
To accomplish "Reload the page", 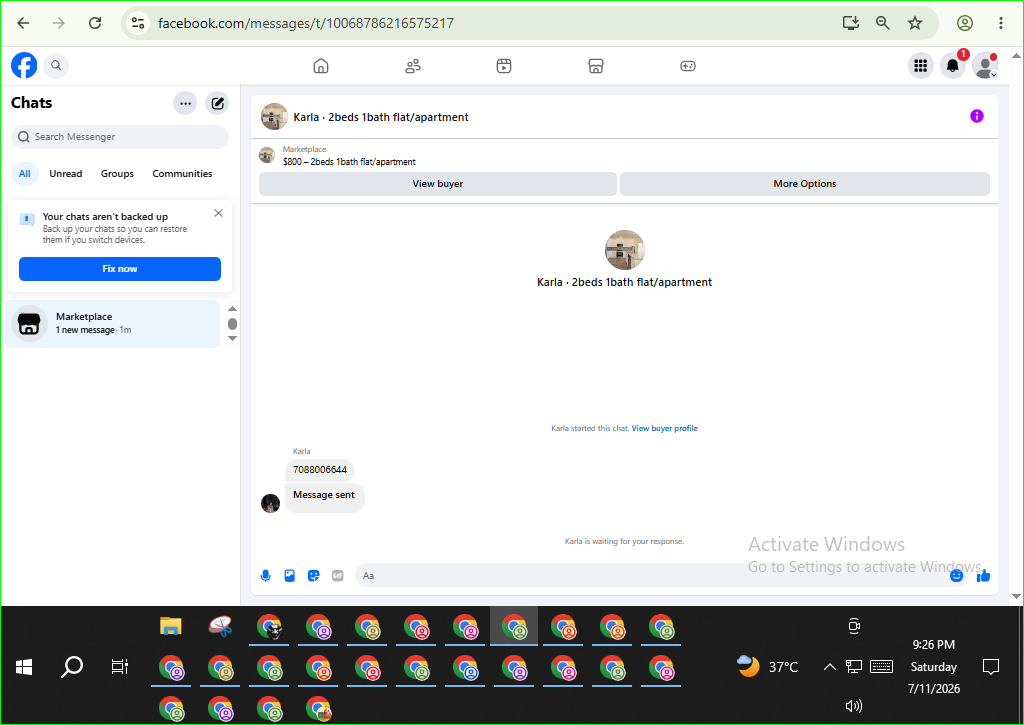I will [95, 23].
